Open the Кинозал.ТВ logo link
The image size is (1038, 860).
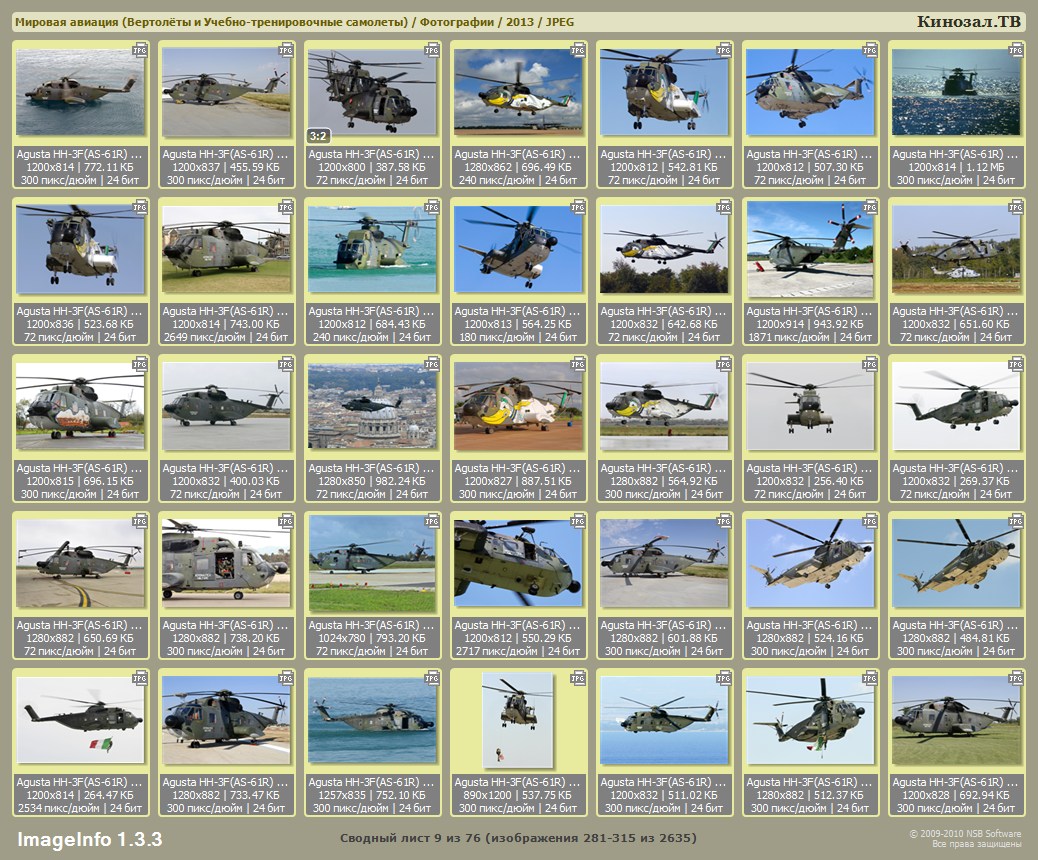point(968,22)
